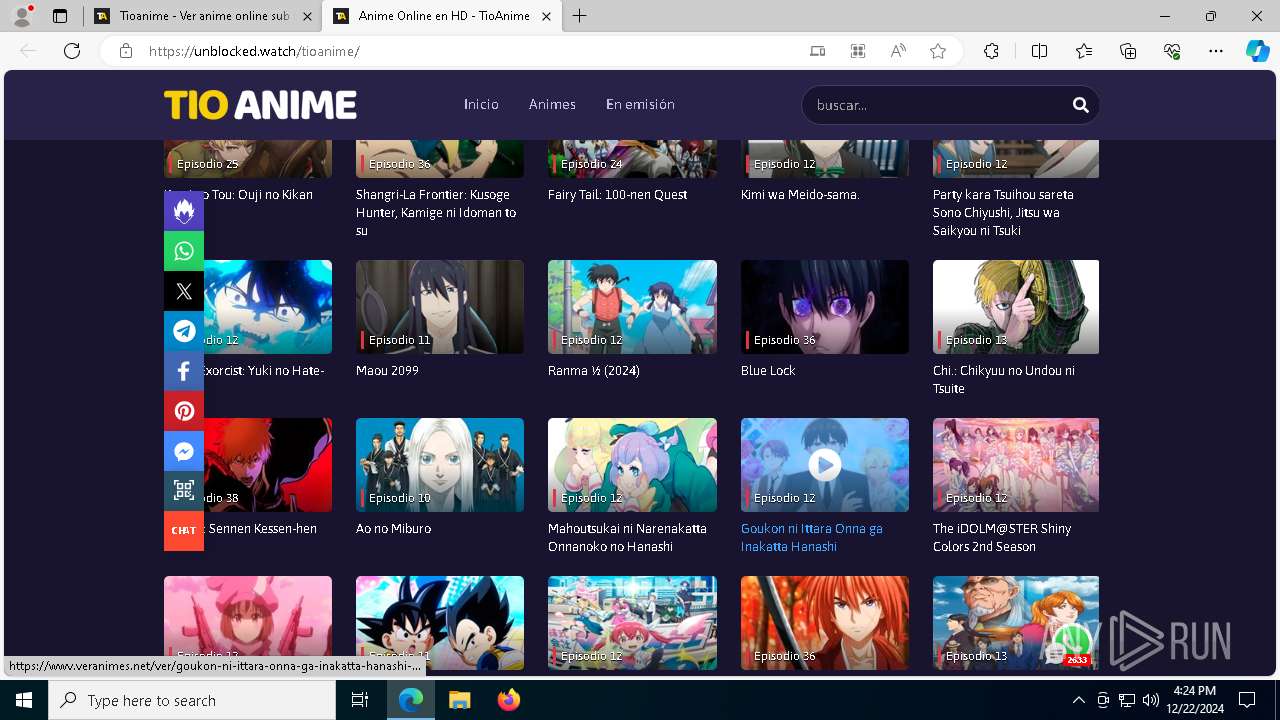Open Shangri-La Frontier title link
The height and width of the screenshot is (720, 1280).
click(x=436, y=213)
